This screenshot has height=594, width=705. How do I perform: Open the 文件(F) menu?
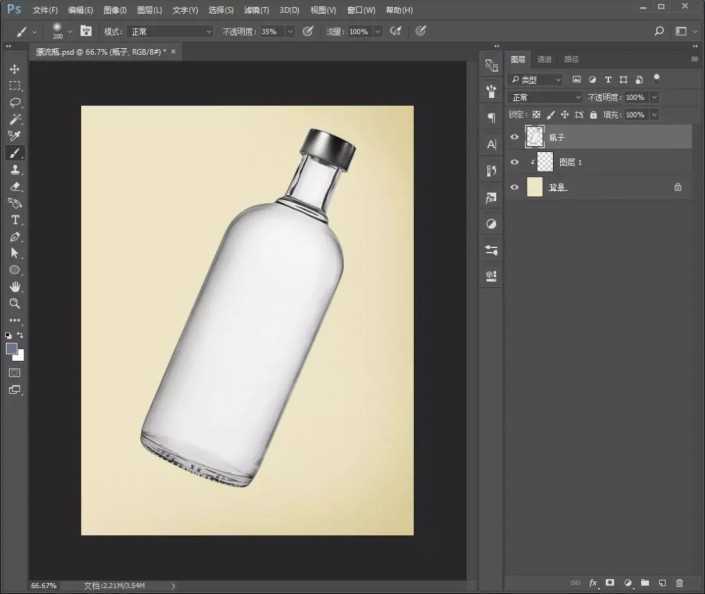(x=45, y=10)
